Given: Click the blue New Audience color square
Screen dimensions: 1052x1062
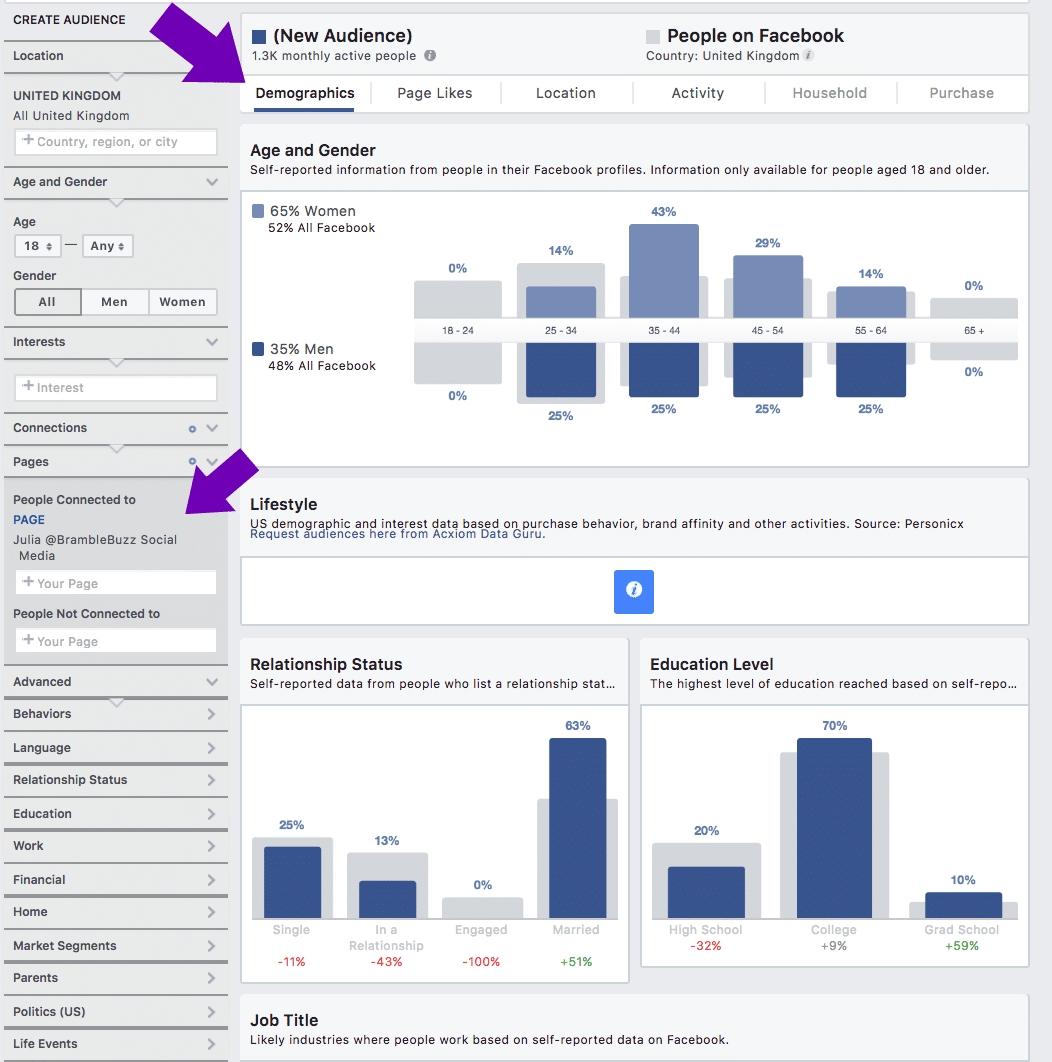Looking at the screenshot, I should [x=259, y=37].
